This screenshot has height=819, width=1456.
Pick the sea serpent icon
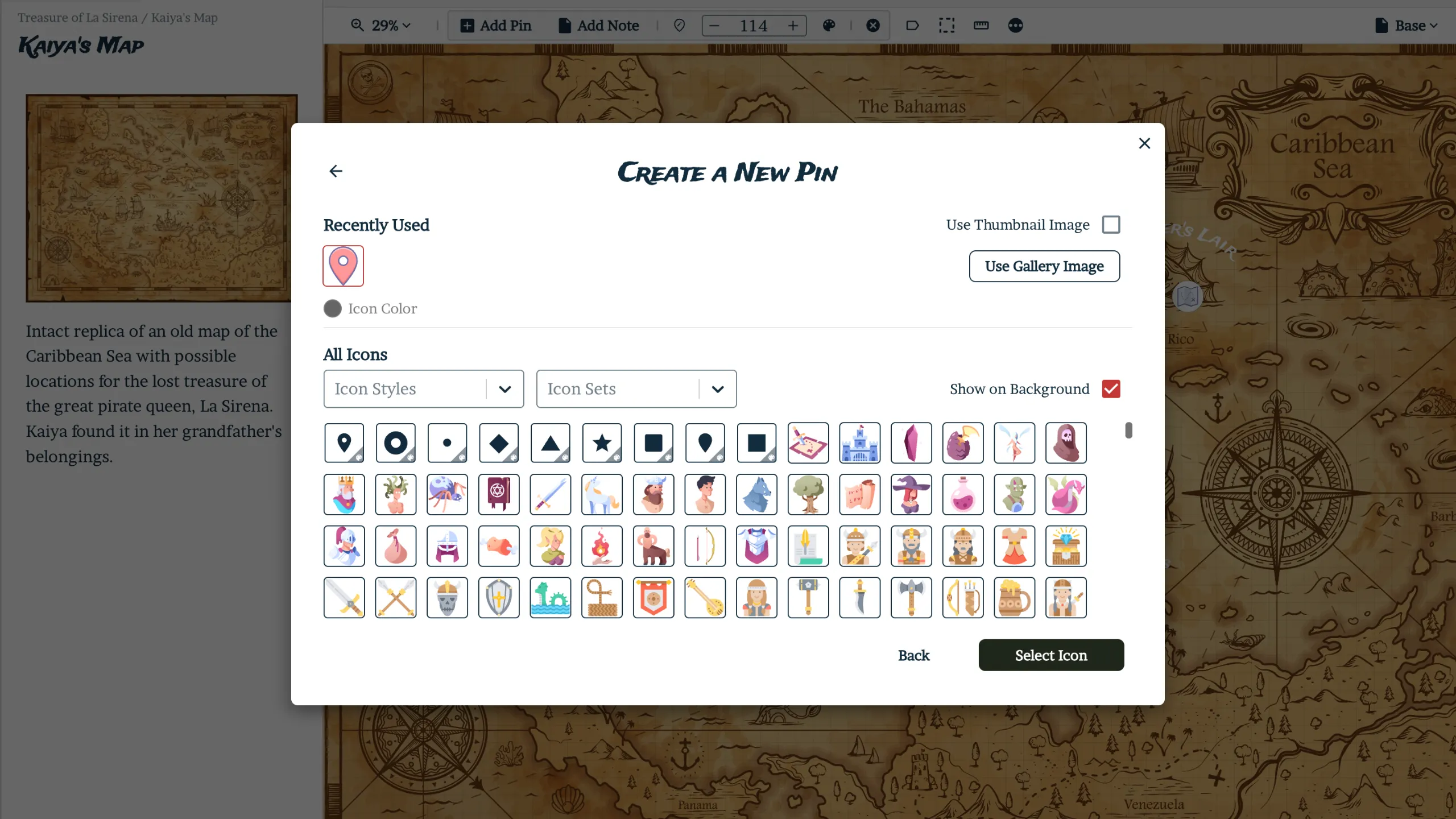(x=551, y=597)
